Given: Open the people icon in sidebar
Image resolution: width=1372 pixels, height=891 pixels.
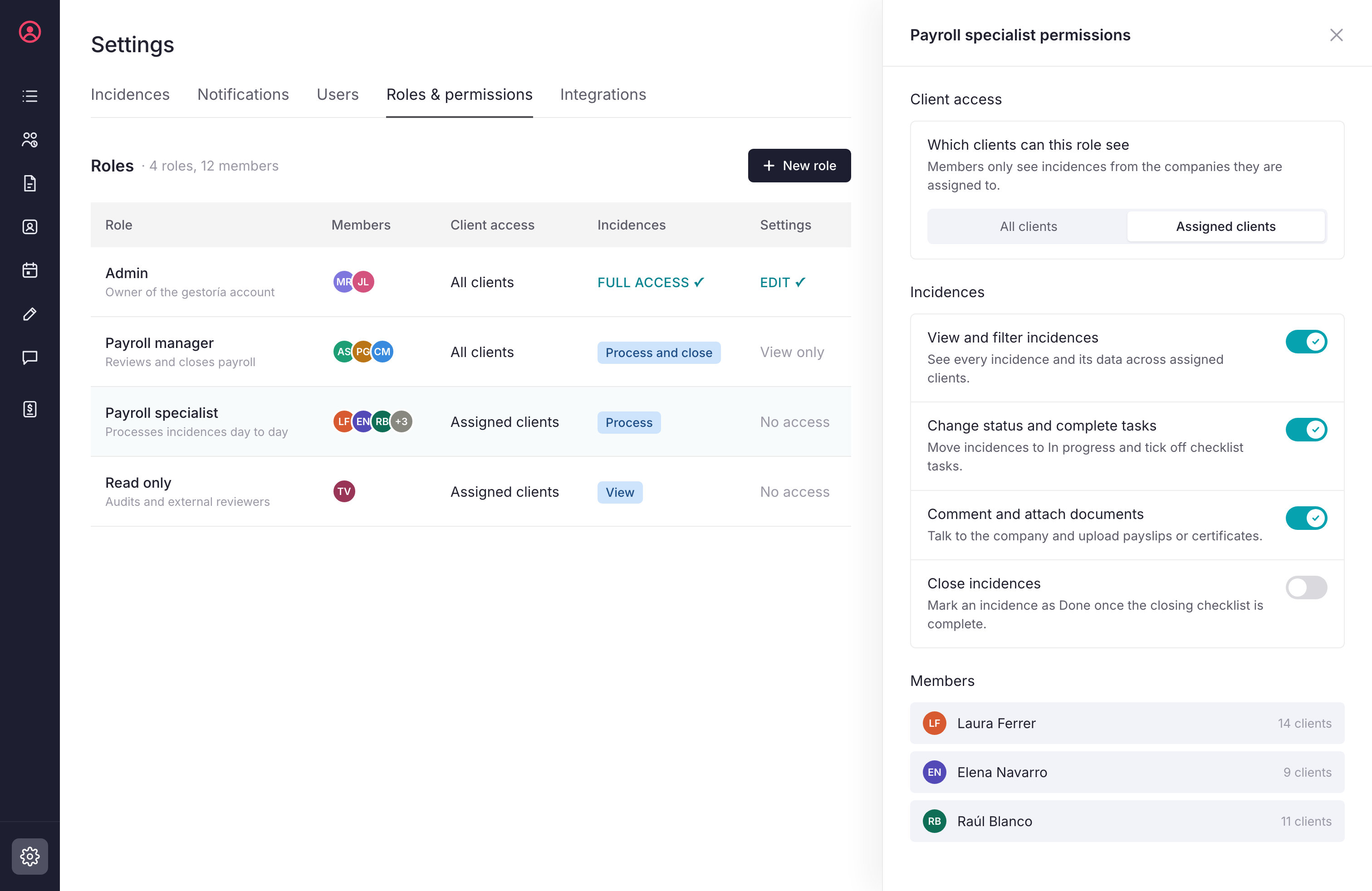Looking at the screenshot, I should pos(30,139).
